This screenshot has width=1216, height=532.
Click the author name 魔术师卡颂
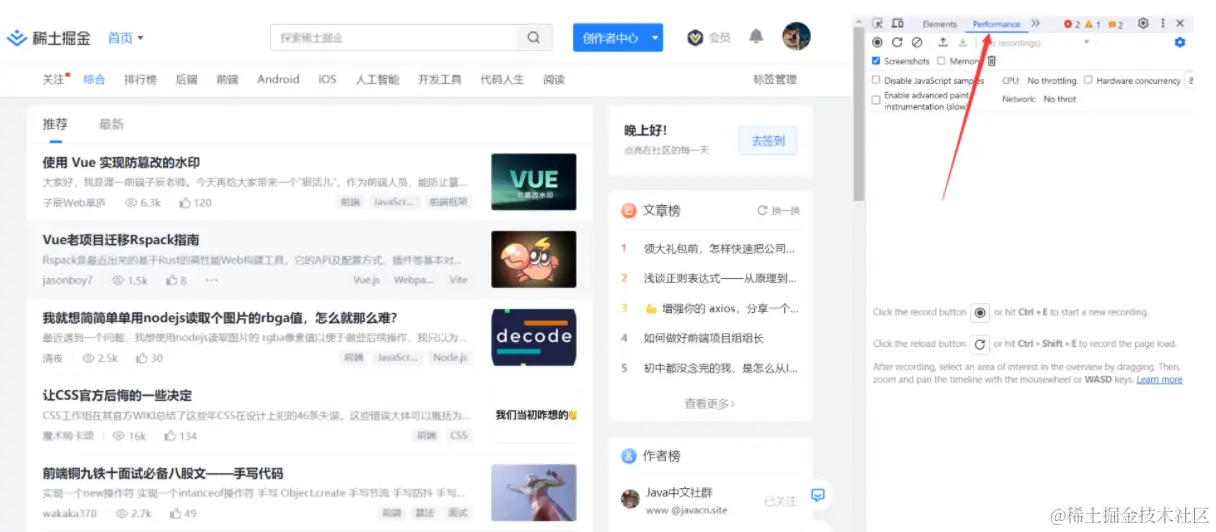tap(68, 436)
